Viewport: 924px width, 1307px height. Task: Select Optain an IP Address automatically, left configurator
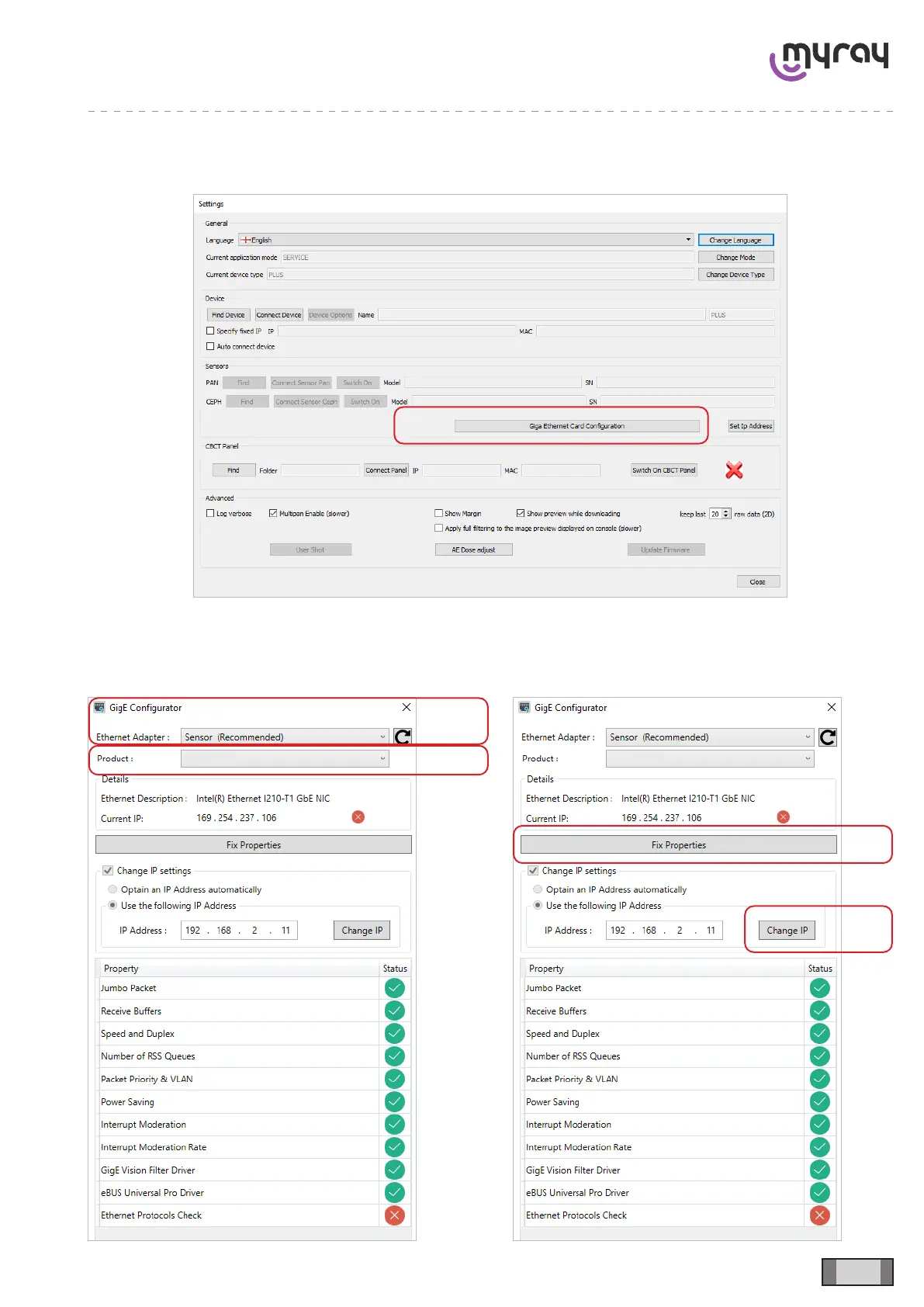tap(112, 889)
